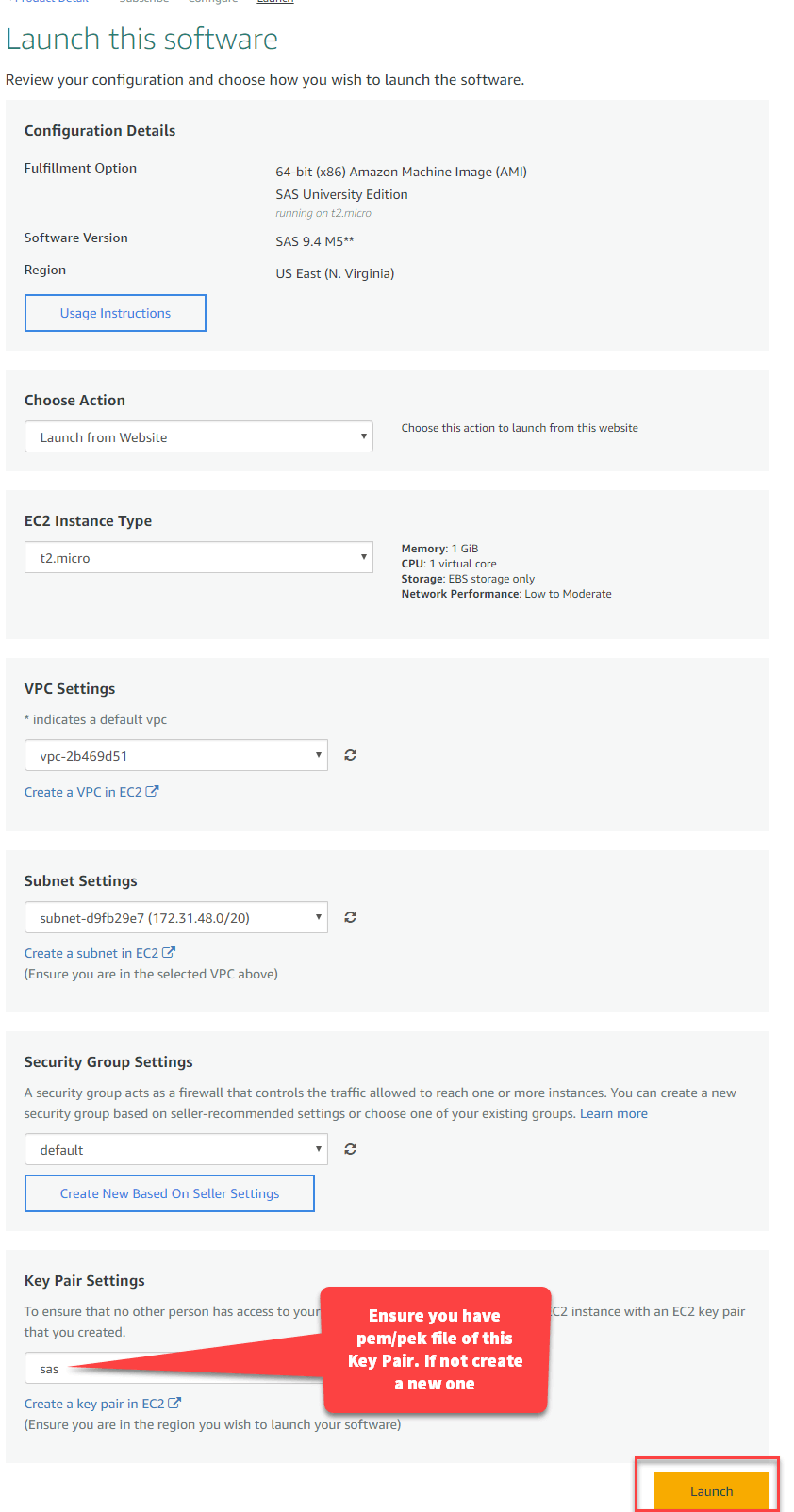Click external-link icon after Create a subnet

[x=169, y=953]
